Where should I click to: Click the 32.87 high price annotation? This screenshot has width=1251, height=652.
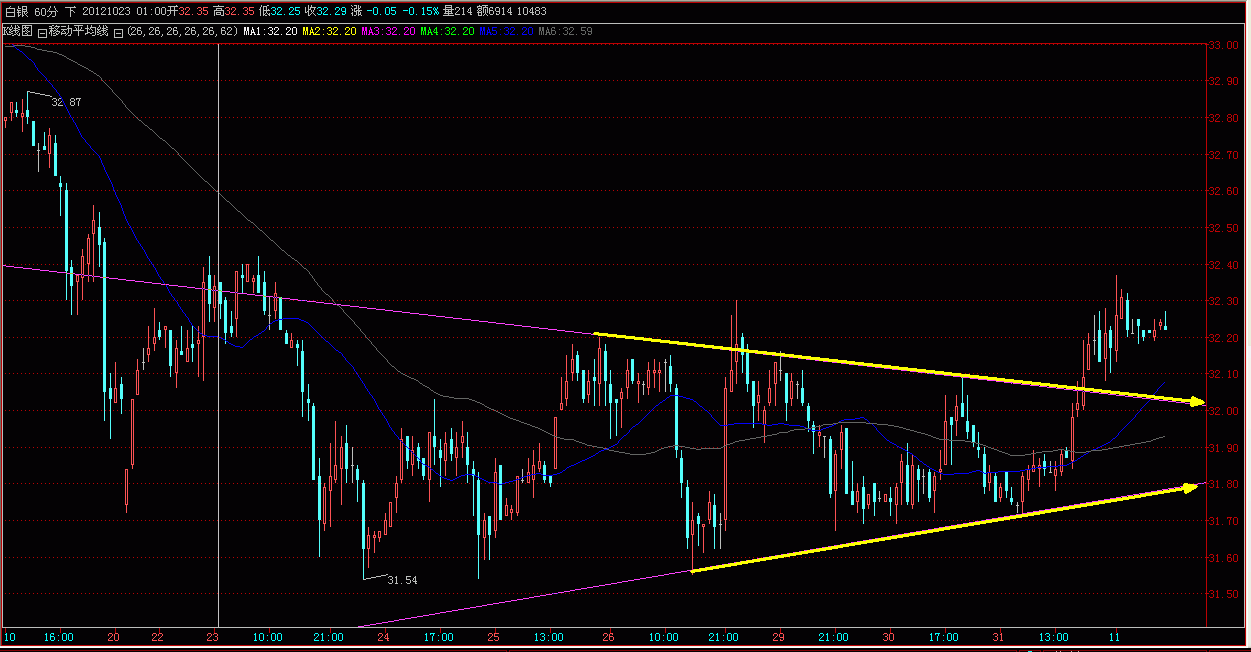(66, 102)
